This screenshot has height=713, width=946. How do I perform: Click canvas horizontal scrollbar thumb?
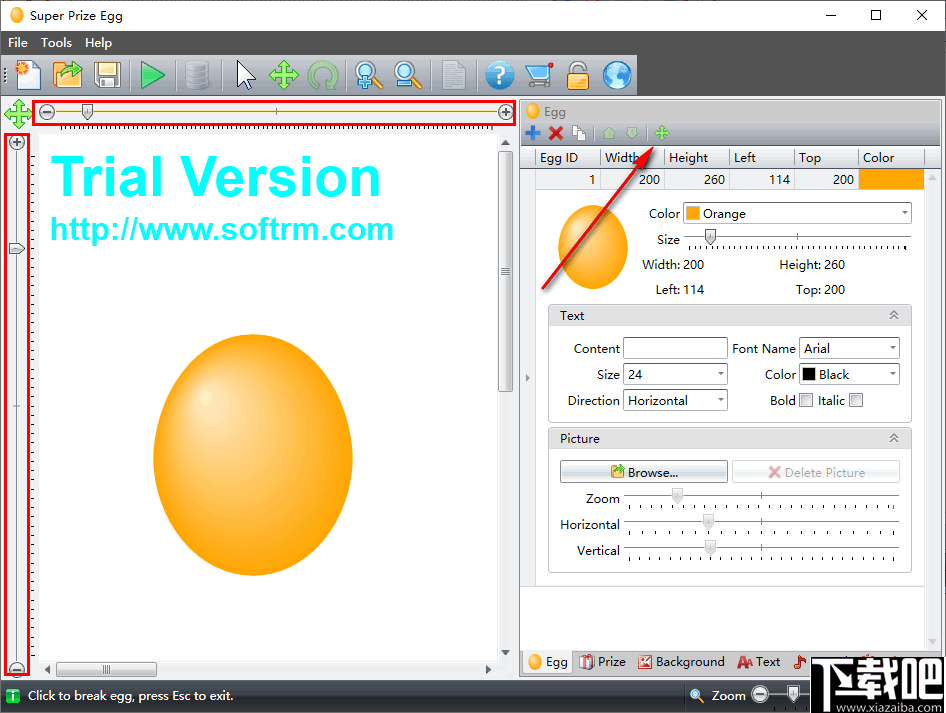coord(106,670)
